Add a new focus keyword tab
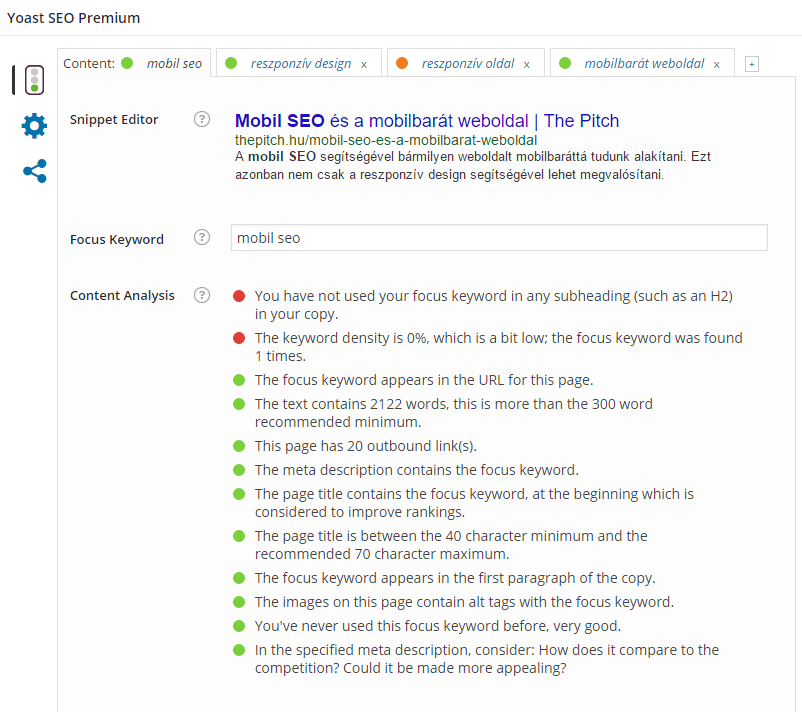Screen dimensions: 802x712 click(x=751, y=63)
